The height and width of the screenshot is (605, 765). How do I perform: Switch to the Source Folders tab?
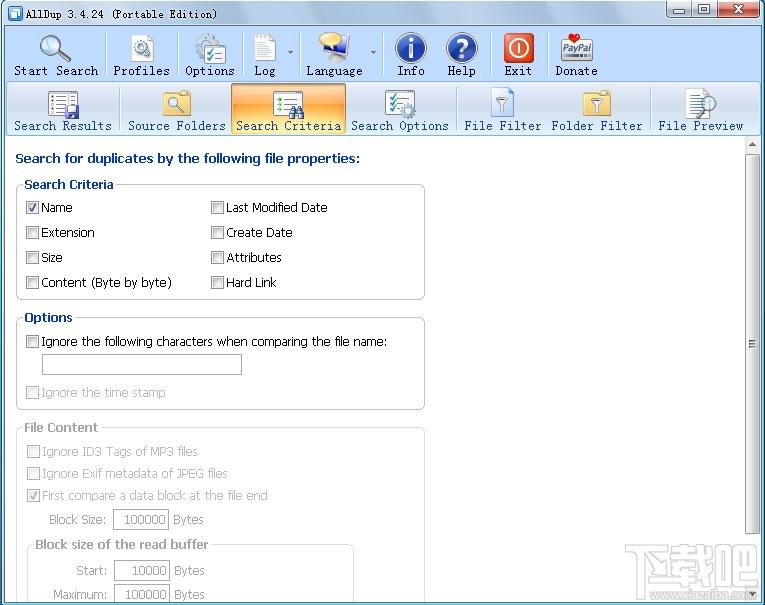coord(177,110)
